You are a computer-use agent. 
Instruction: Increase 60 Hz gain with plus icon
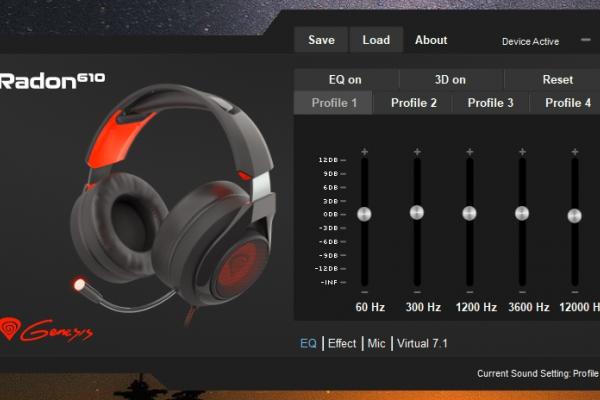364,152
